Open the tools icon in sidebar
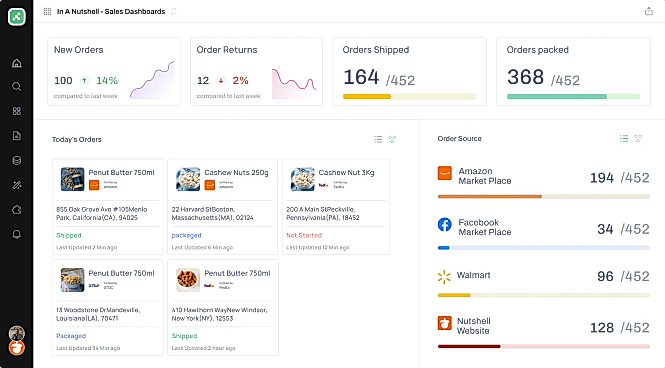The width and height of the screenshot is (665, 368). point(17,185)
